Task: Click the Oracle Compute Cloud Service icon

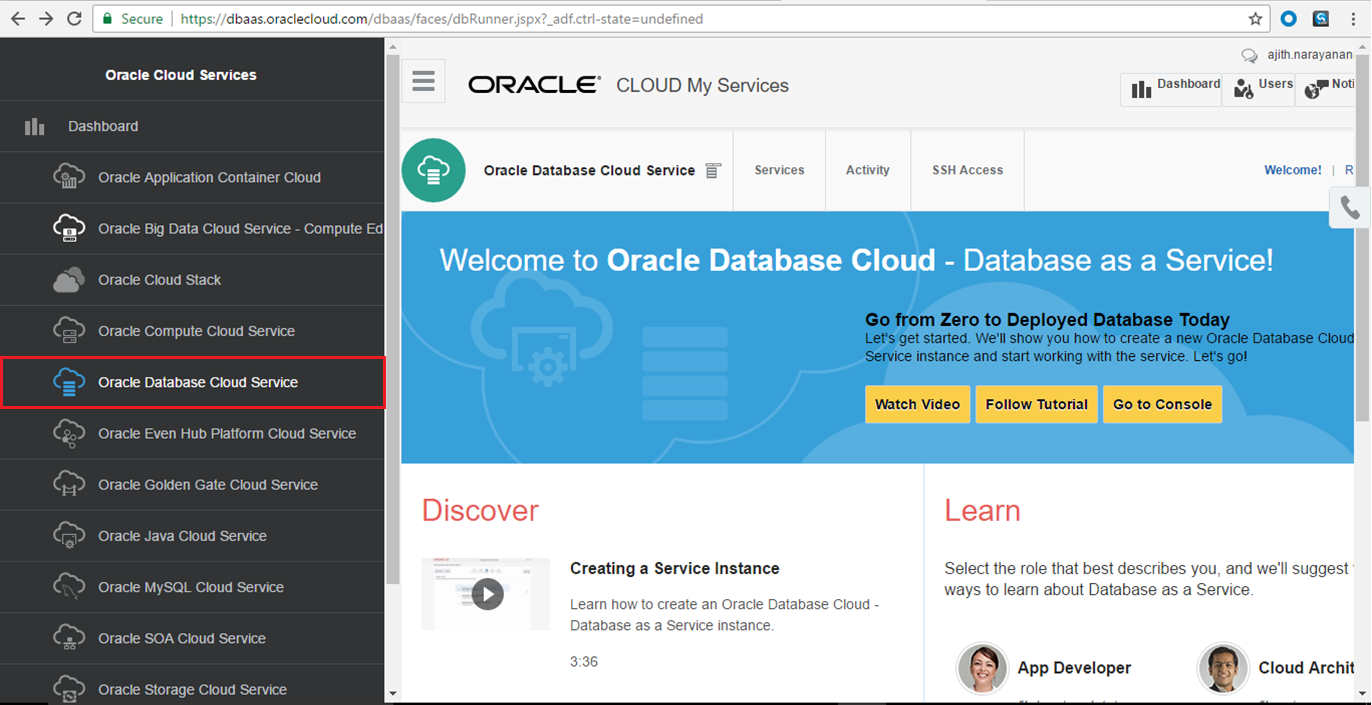Action: coord(69,331)
